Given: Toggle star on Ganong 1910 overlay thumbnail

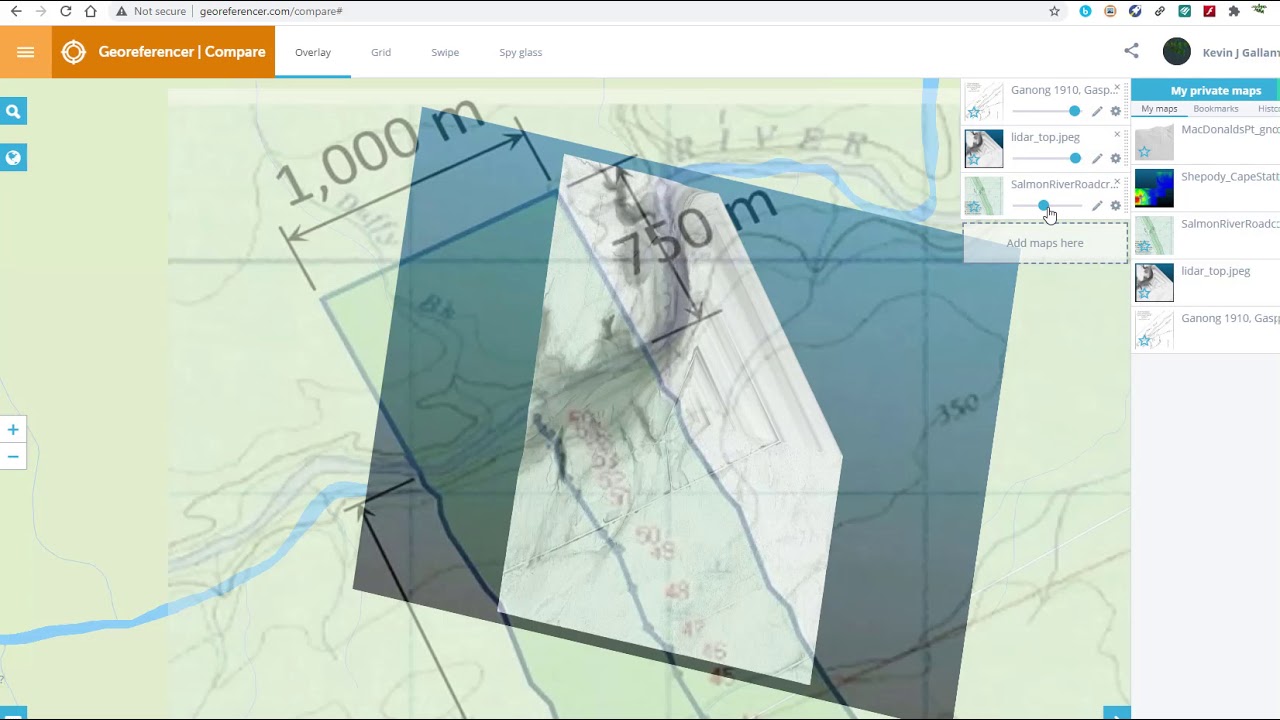Looking at the screenshot, I should pyautogui.click(x=973, y=112).
